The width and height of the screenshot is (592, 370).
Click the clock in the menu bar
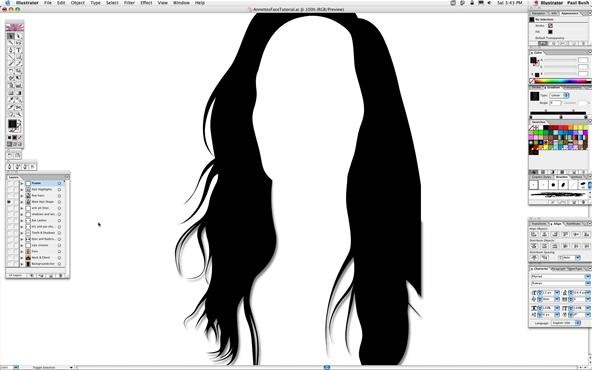tap(510, 3)
